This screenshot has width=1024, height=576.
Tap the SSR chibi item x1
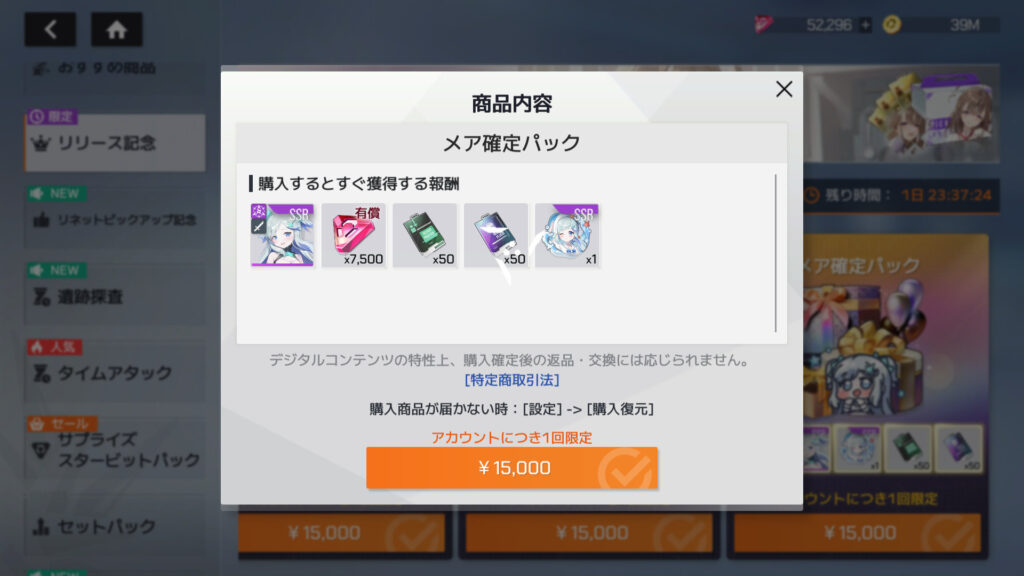[567, 235]
